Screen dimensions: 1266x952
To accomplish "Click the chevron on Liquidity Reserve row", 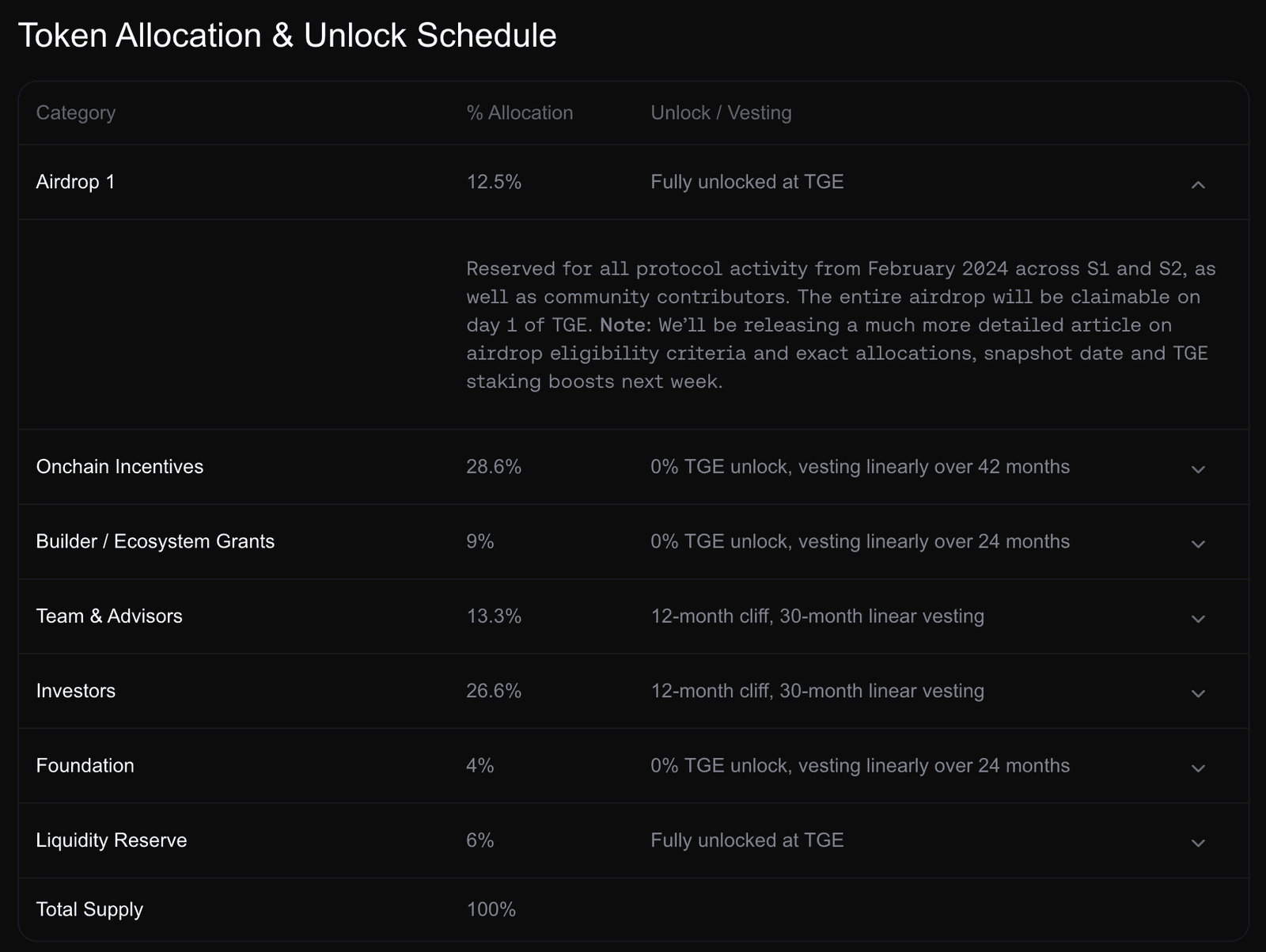I will [1200, 840].
